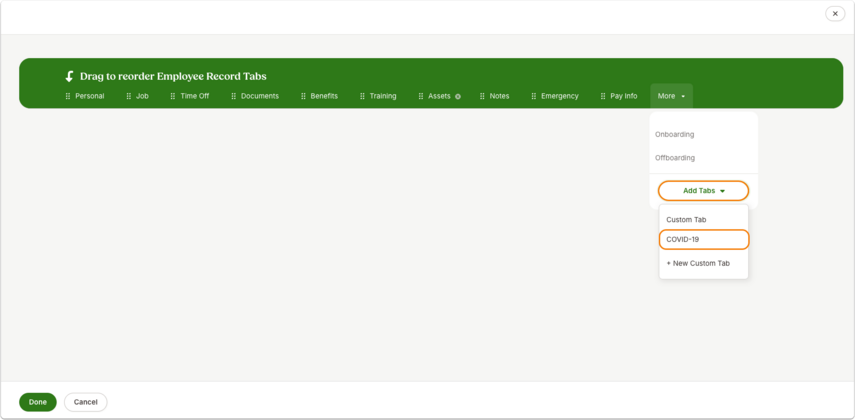
Task: Close the dialog with the X button
Action: 835,14
